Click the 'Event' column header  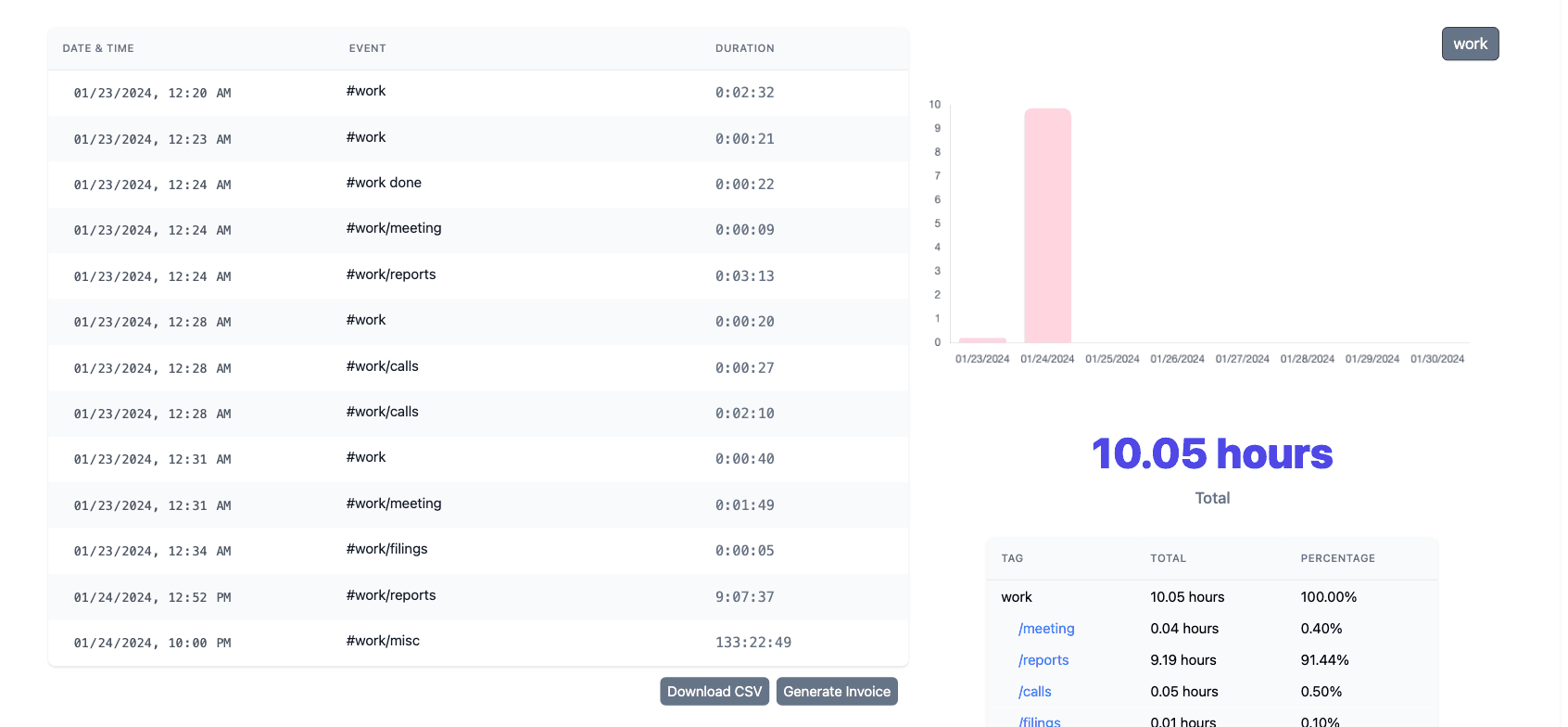pos(367,48)
